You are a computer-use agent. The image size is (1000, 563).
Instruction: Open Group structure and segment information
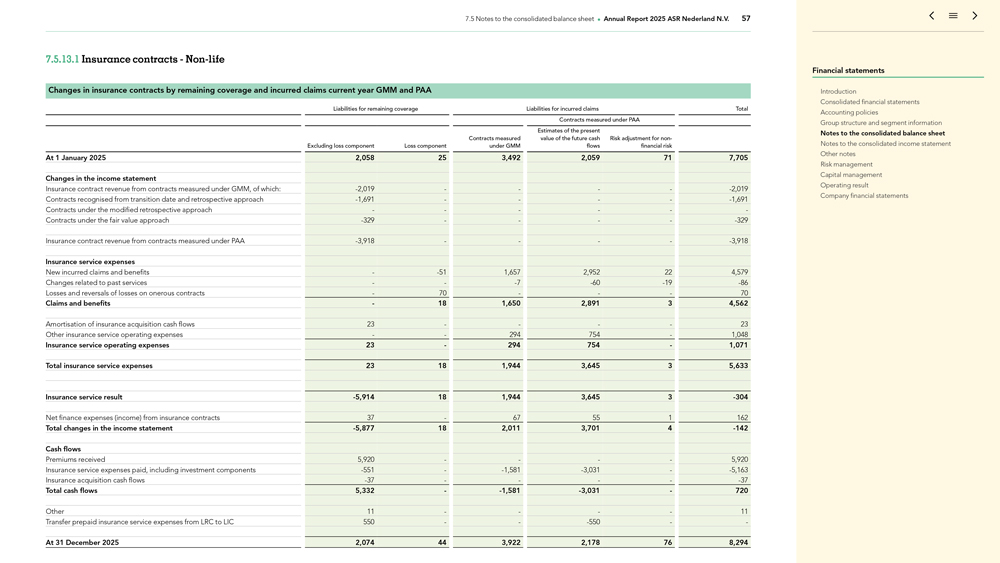(880, 123)
